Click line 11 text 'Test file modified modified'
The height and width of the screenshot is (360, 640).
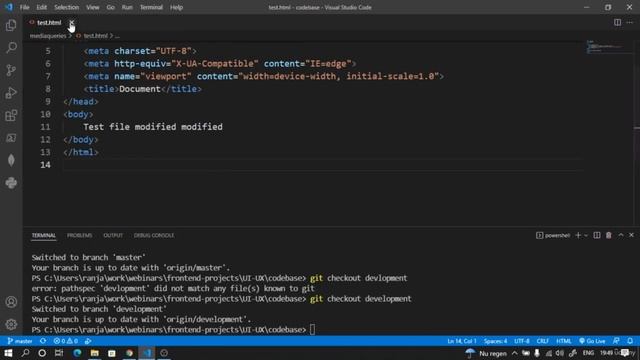click(153, 127)
